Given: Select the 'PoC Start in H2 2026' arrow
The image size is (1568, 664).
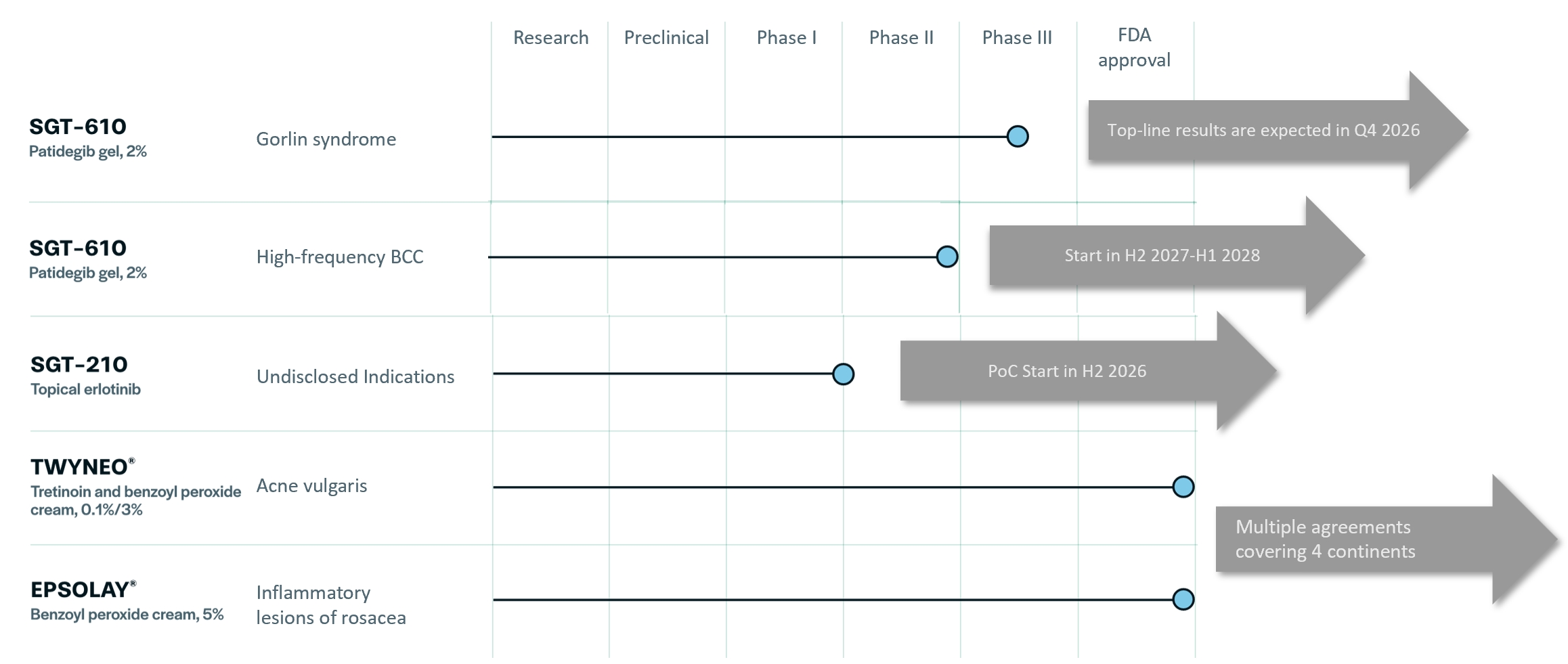Looking at the screenshot, I should [x=1067, y=371].
